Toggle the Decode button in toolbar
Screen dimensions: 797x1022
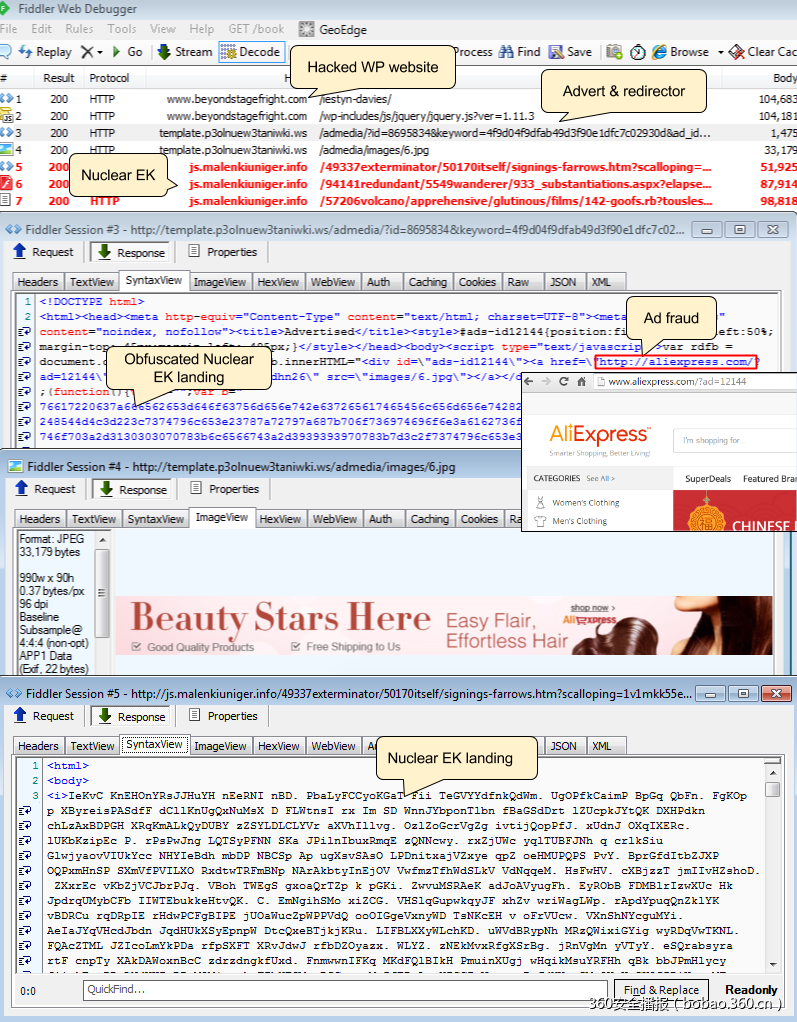[x=251, y=52]
